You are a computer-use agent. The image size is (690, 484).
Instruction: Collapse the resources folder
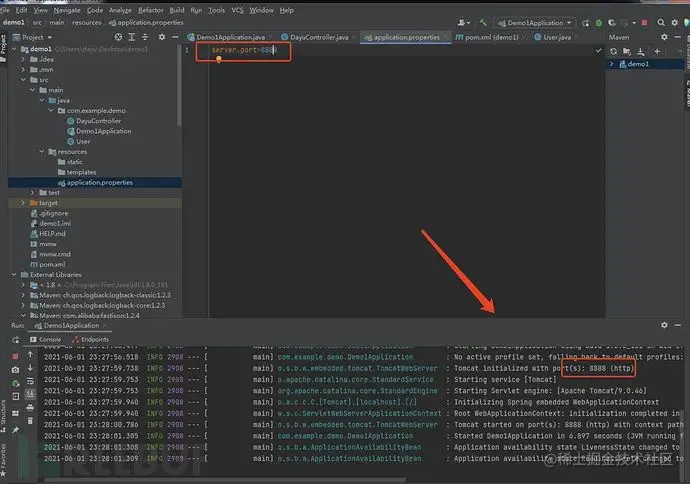[x=42, y=151]
